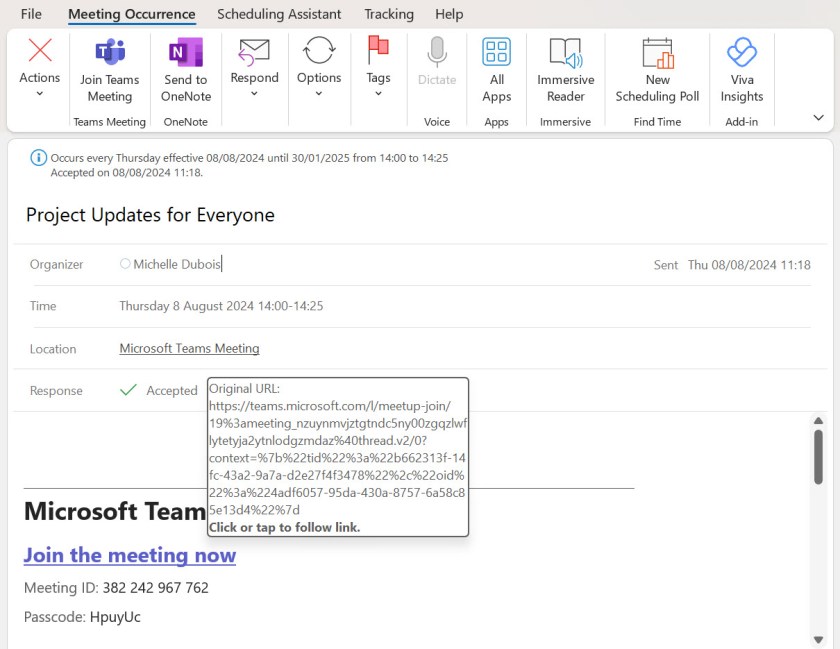Screen dimensions: 840x649
Task: Click the Accepted on 08/08/2024 11:18 line
Action: [x=127, y=173]
